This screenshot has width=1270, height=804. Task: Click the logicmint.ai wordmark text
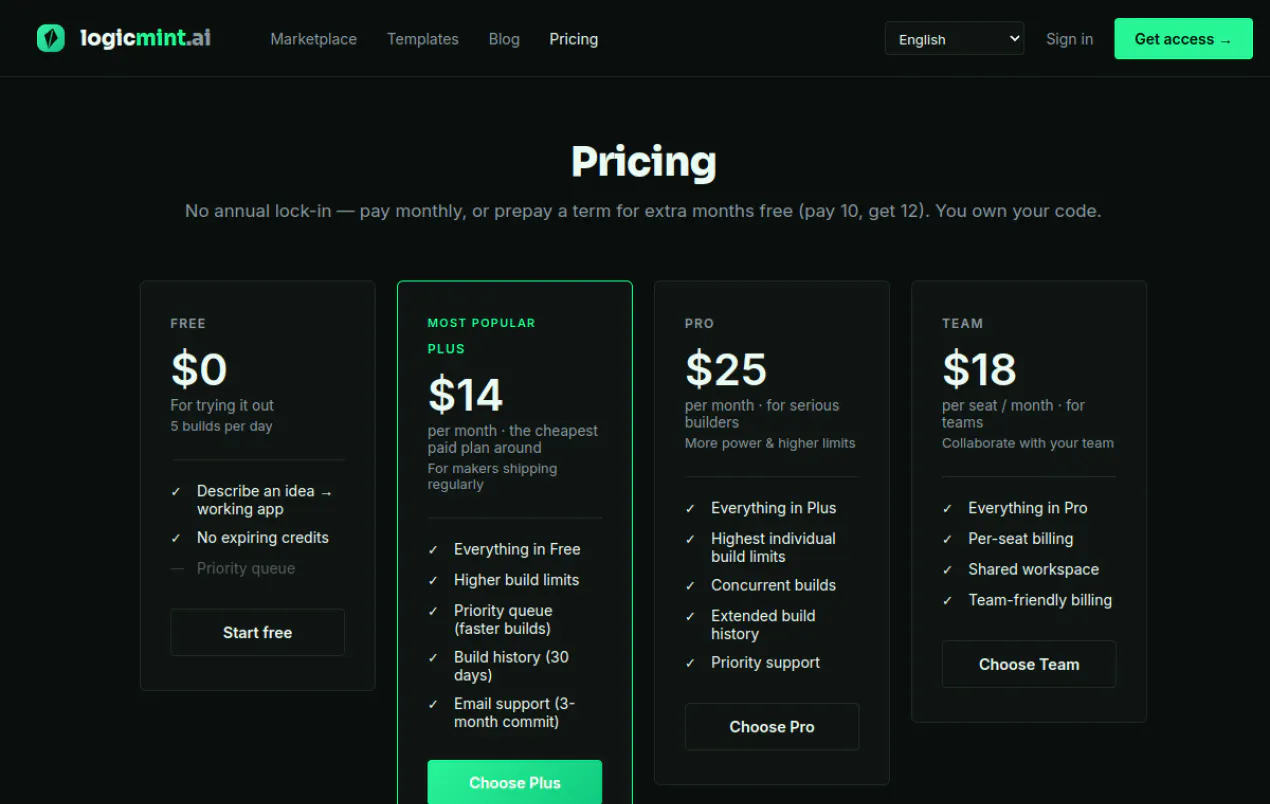pyautogui.click(x=145, y=39)
